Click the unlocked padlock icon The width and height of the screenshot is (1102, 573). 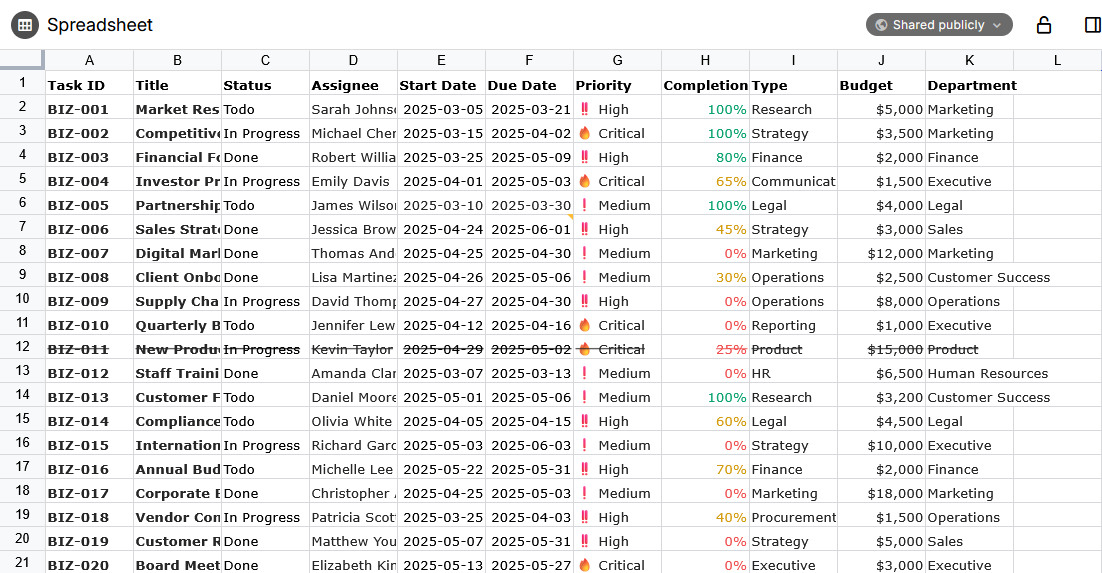[x=1044, y=25]
